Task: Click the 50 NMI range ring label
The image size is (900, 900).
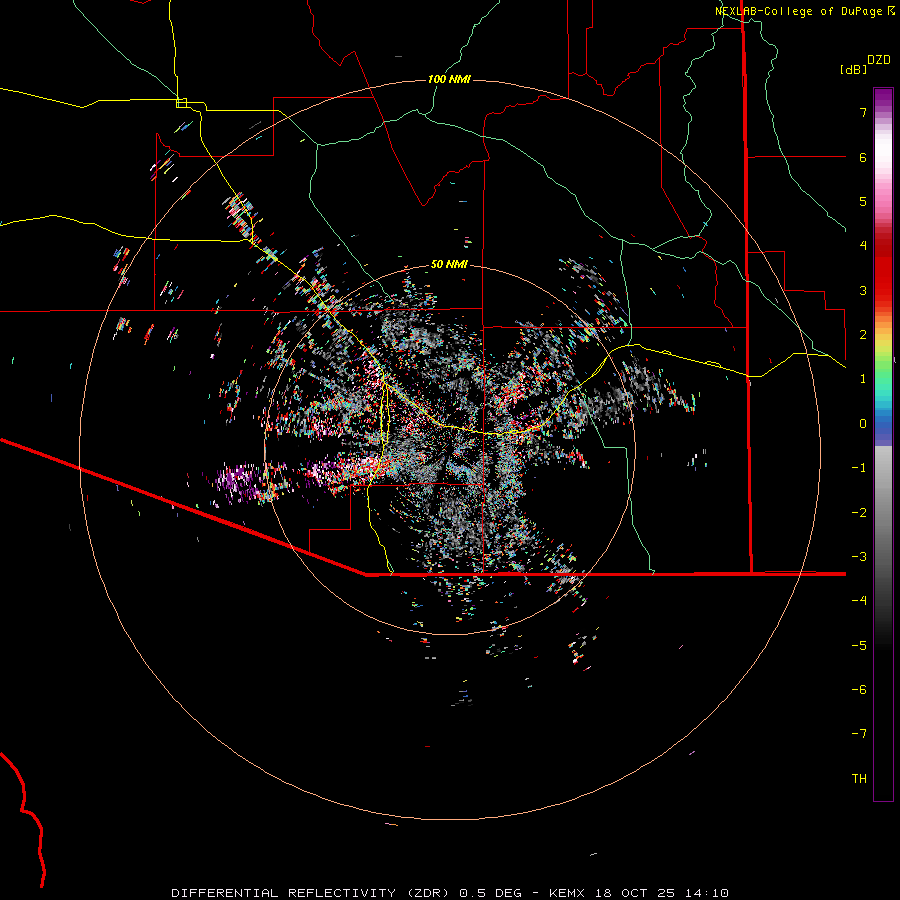Action: [449, 264]
